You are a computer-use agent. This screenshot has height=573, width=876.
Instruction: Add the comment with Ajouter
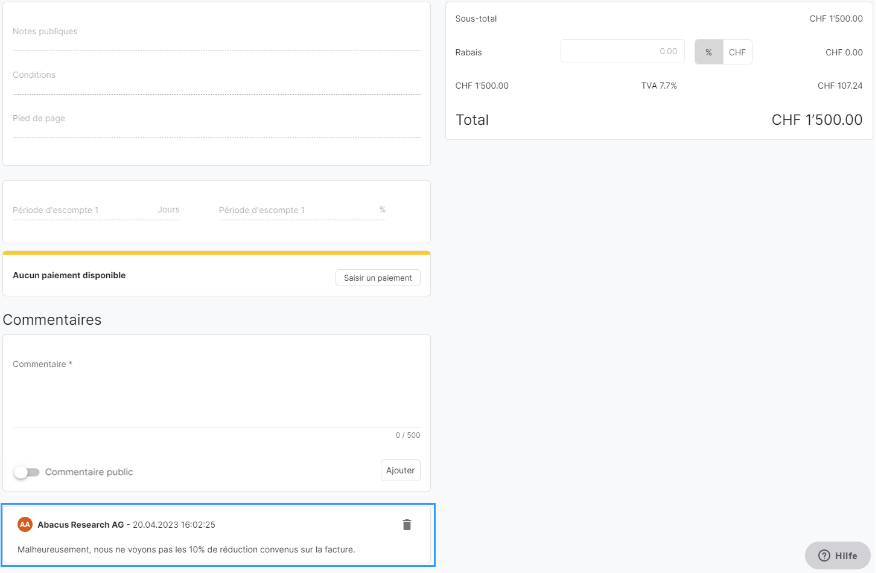point(400,470)
